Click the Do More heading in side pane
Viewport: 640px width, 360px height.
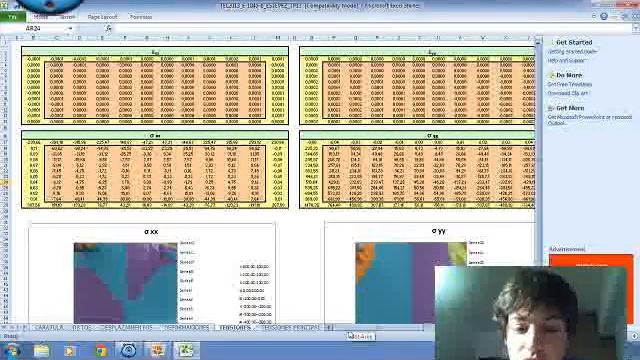pos(569,75)
